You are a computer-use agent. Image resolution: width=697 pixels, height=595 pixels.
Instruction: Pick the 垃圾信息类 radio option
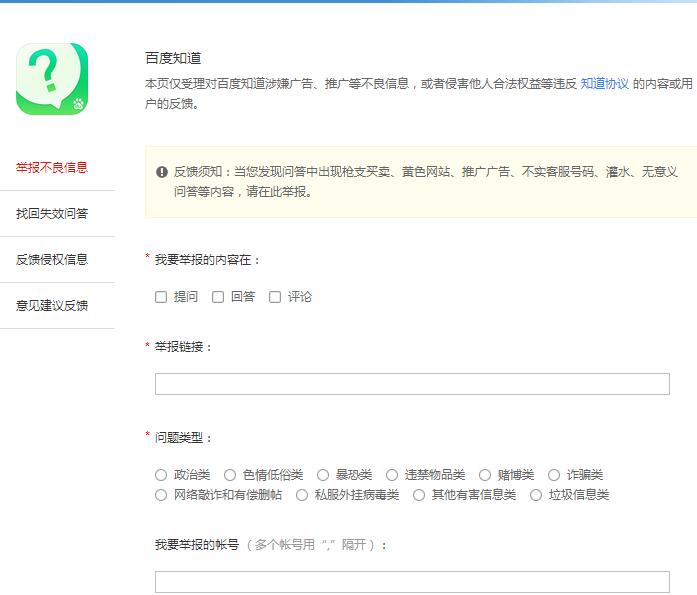(536, 495)
